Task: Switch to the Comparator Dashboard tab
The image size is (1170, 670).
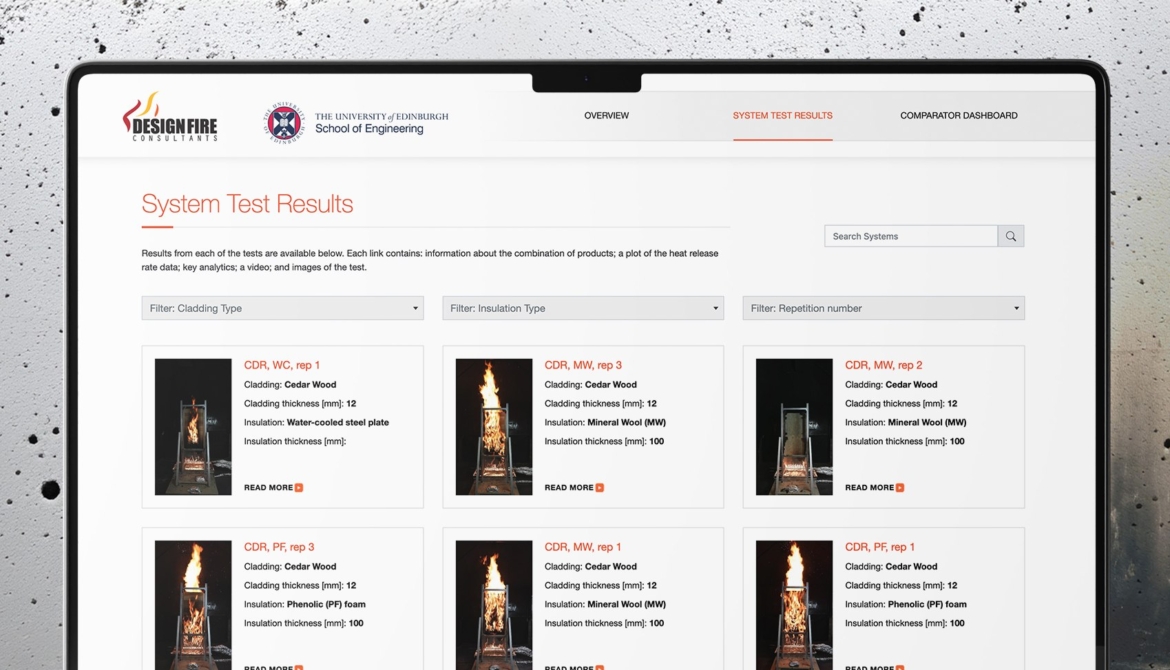Action: pyautogui.click(x=958, y=116)
